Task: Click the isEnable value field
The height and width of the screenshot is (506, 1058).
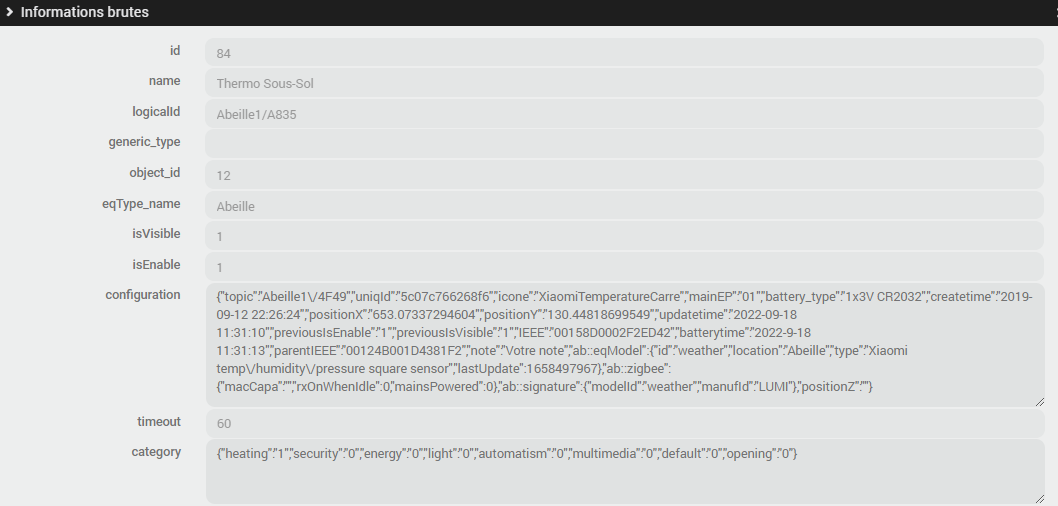Action: pos(624,267)
